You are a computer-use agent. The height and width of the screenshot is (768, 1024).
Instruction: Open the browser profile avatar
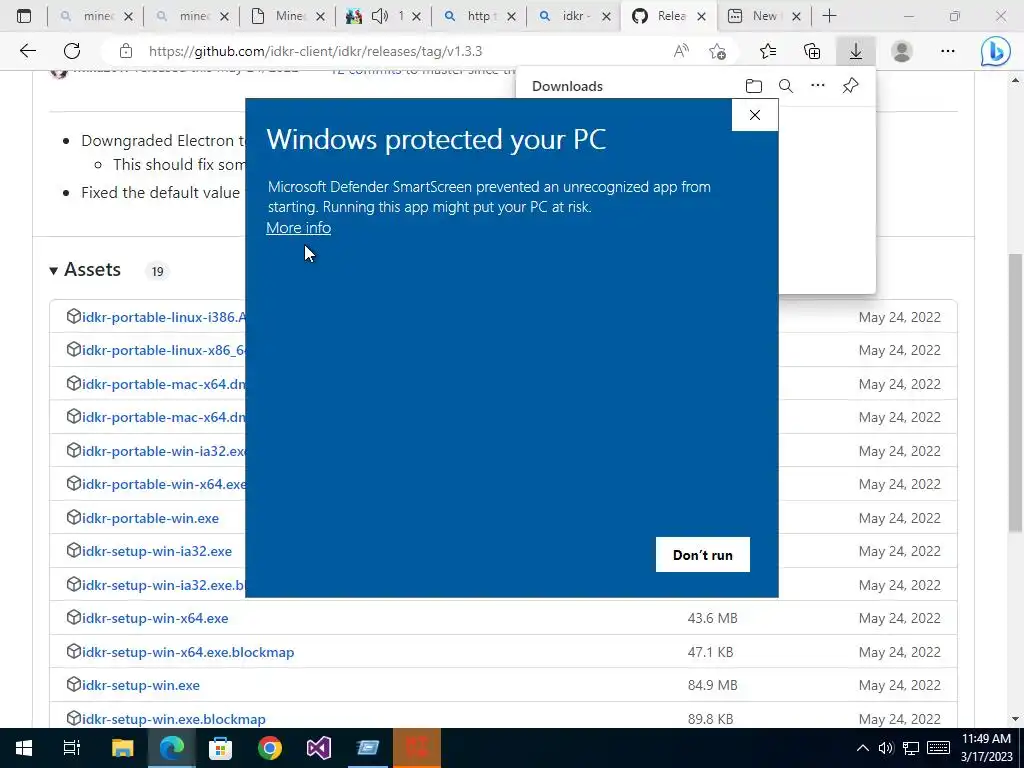[902, 51]
